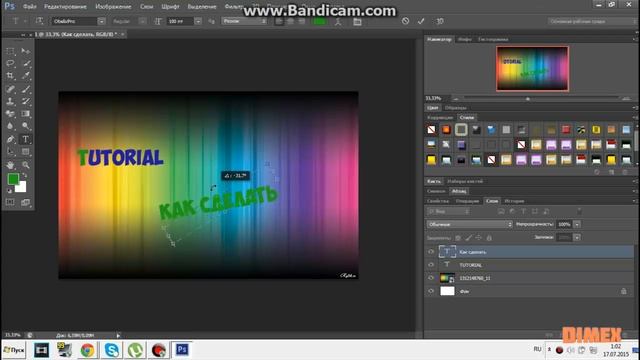This screenshot has height=360, width=640.
Task: Select the Quick Selection tool
Action: click(x=26, y=63)
